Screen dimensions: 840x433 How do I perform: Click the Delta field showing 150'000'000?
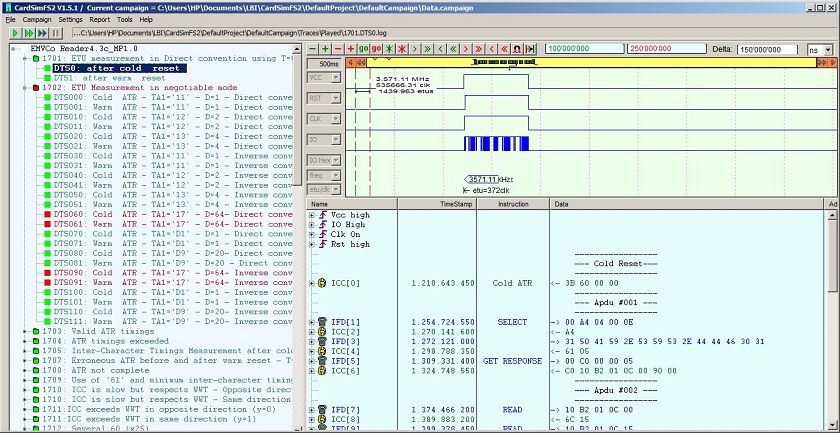(768, 49)
